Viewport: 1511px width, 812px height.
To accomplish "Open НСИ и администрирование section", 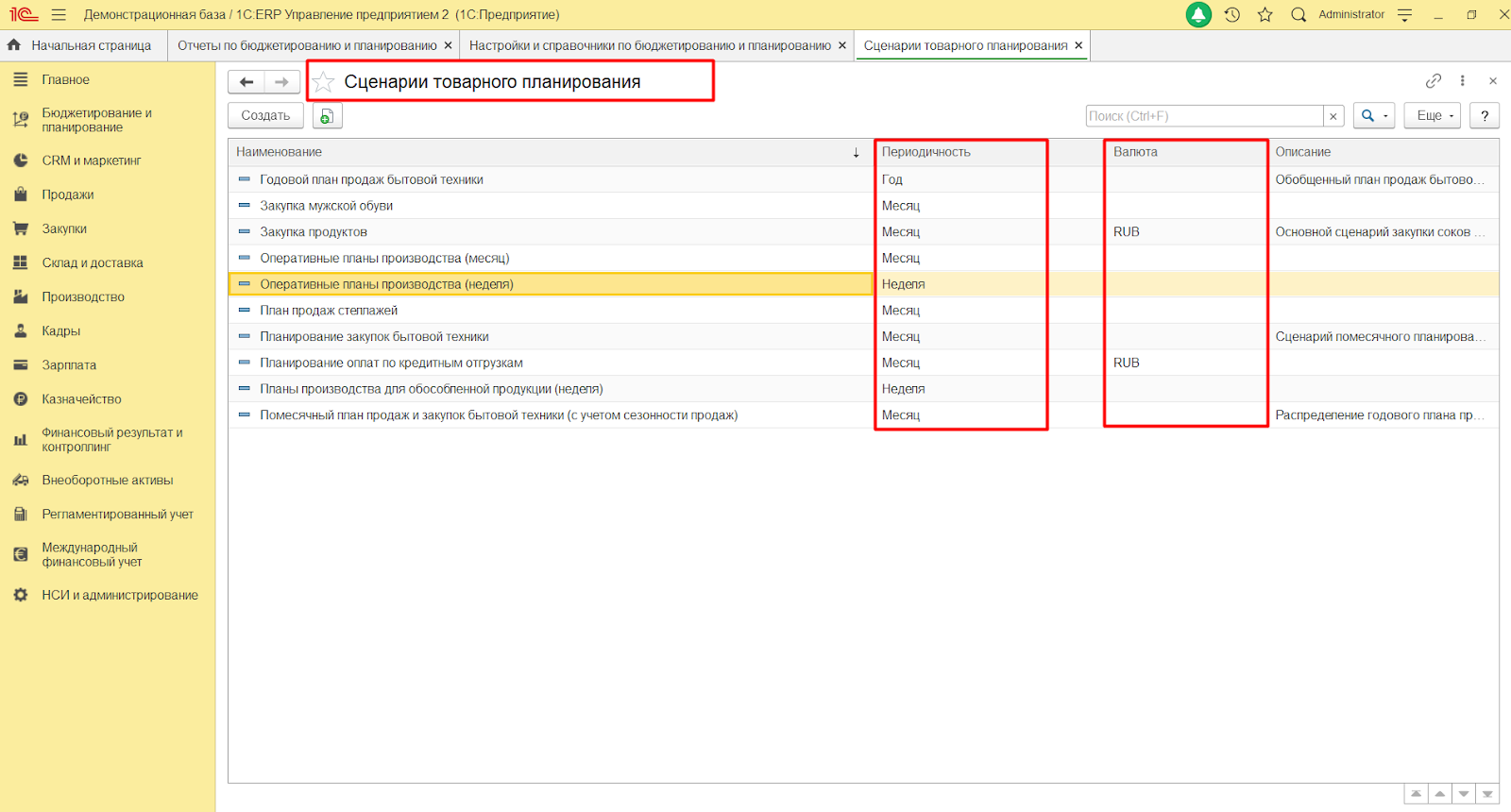I will tap(120, 595).
